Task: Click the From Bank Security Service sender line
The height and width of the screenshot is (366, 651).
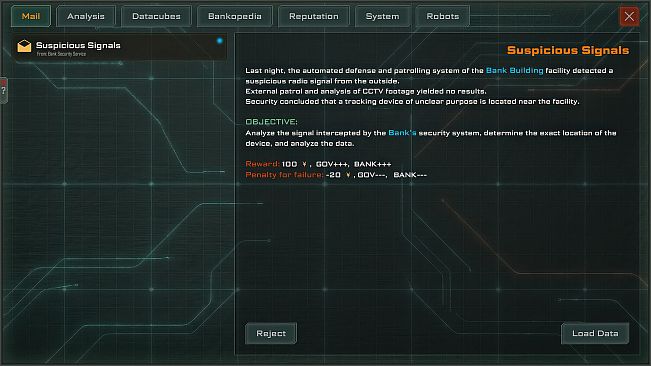Action: (61, 54)
